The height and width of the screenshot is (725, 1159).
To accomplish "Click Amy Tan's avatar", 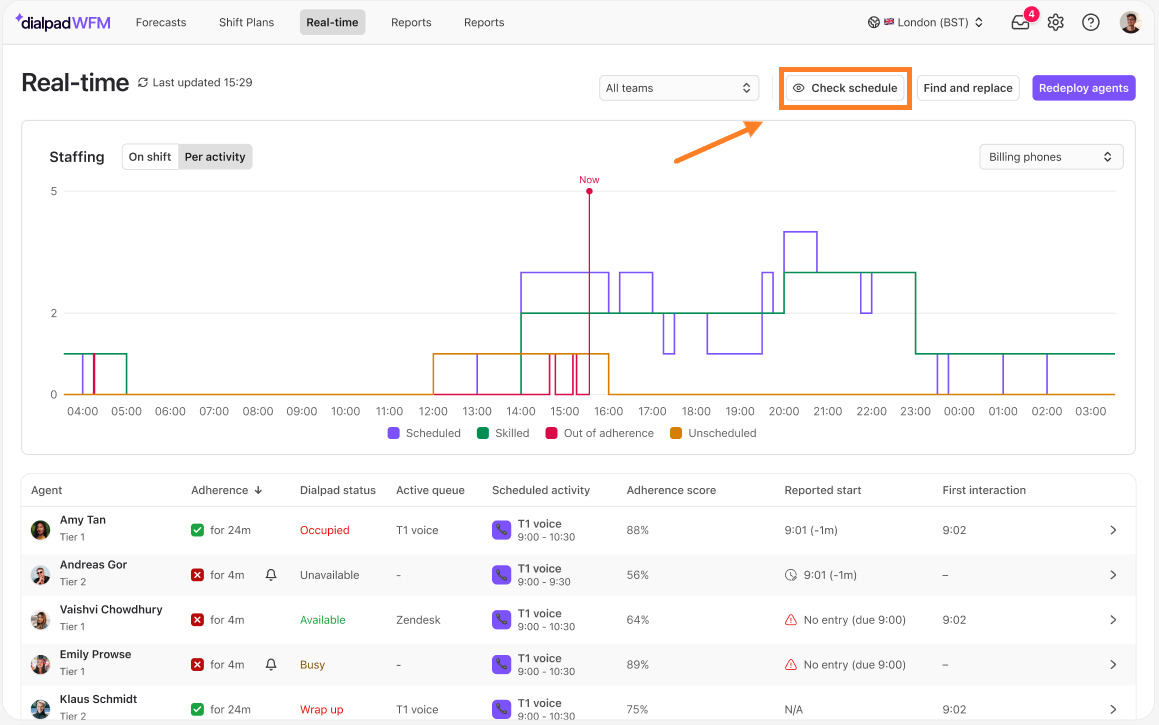I will pos(40,530).
